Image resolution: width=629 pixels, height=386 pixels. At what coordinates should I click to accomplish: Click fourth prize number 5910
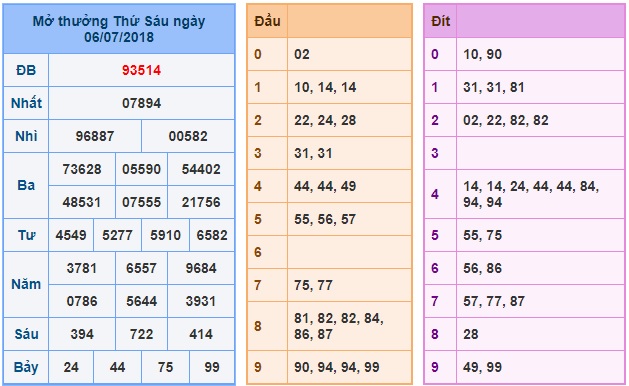coord(165,235)
